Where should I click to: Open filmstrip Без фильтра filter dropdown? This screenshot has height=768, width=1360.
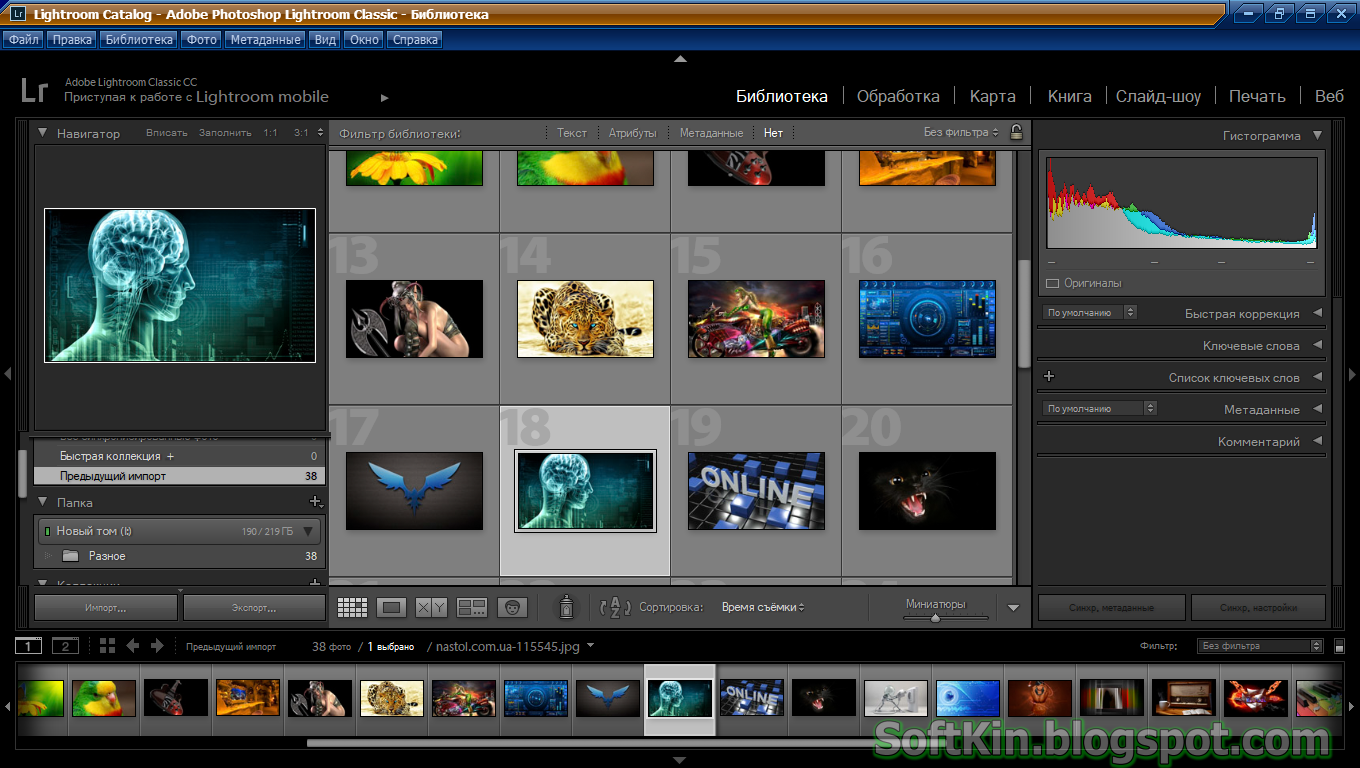pos(1260,646)
